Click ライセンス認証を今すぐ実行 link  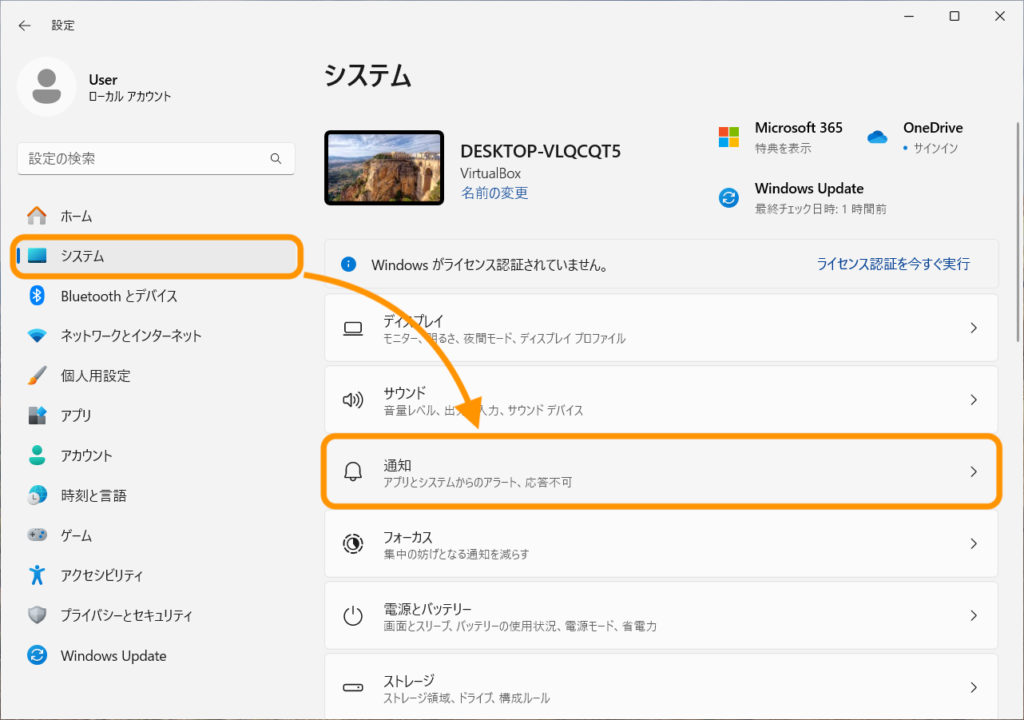[x=893, y=264]
